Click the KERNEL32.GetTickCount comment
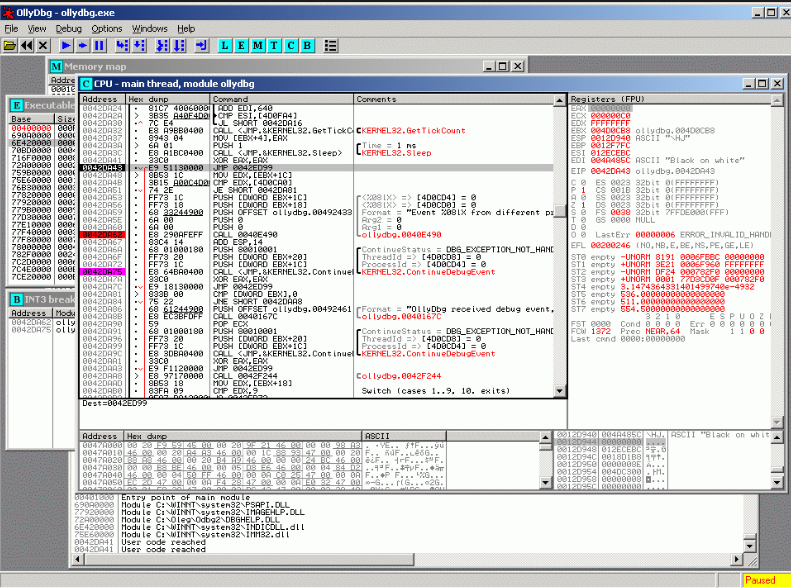The height and width of the screenshot is (588, 791). [x=414, y=131]
